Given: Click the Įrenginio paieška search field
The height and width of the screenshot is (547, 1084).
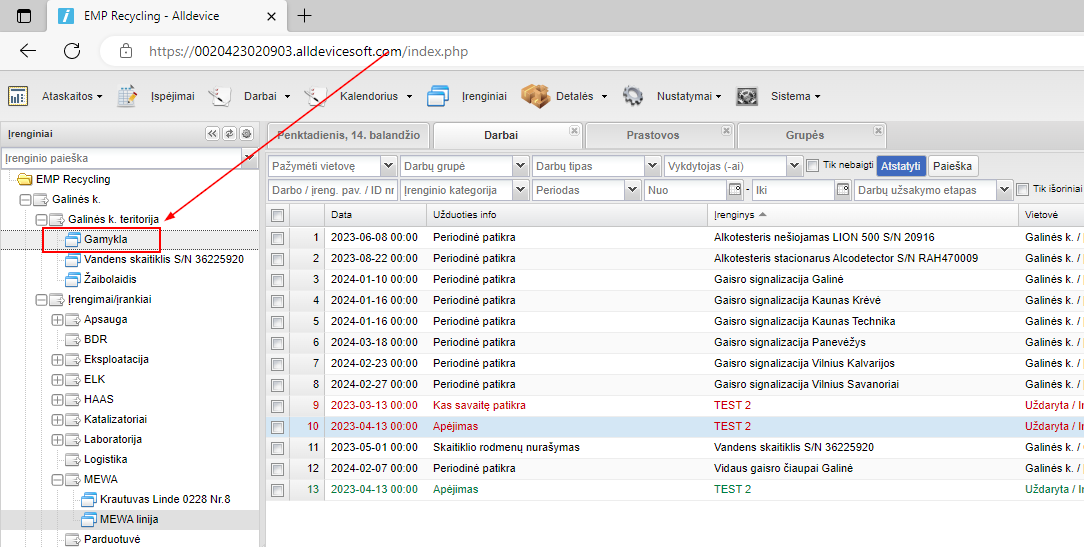Looking at the screenshot, I should [x=120, y=158].
